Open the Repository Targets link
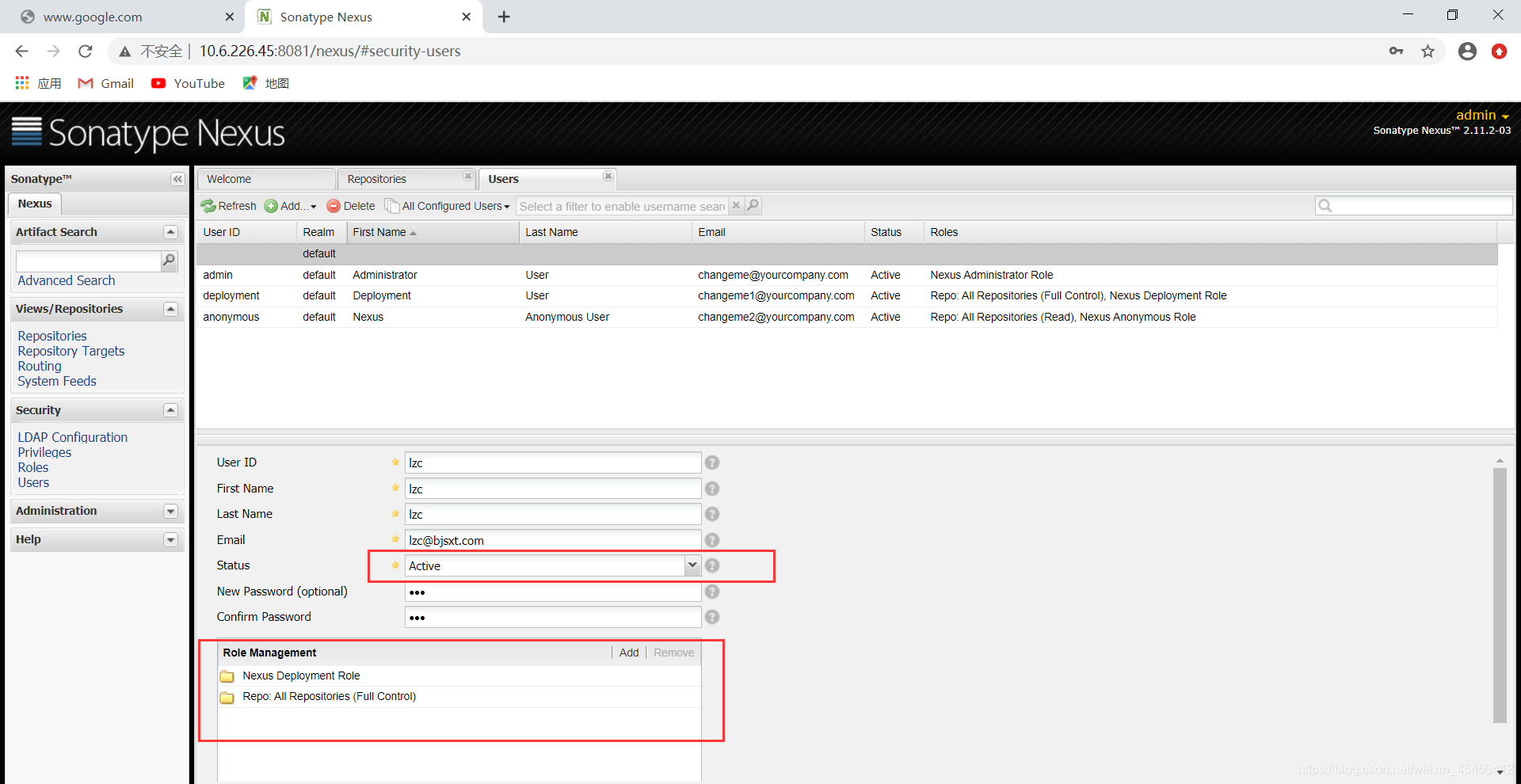This screenshot has height=784, width=1521. 71,351
